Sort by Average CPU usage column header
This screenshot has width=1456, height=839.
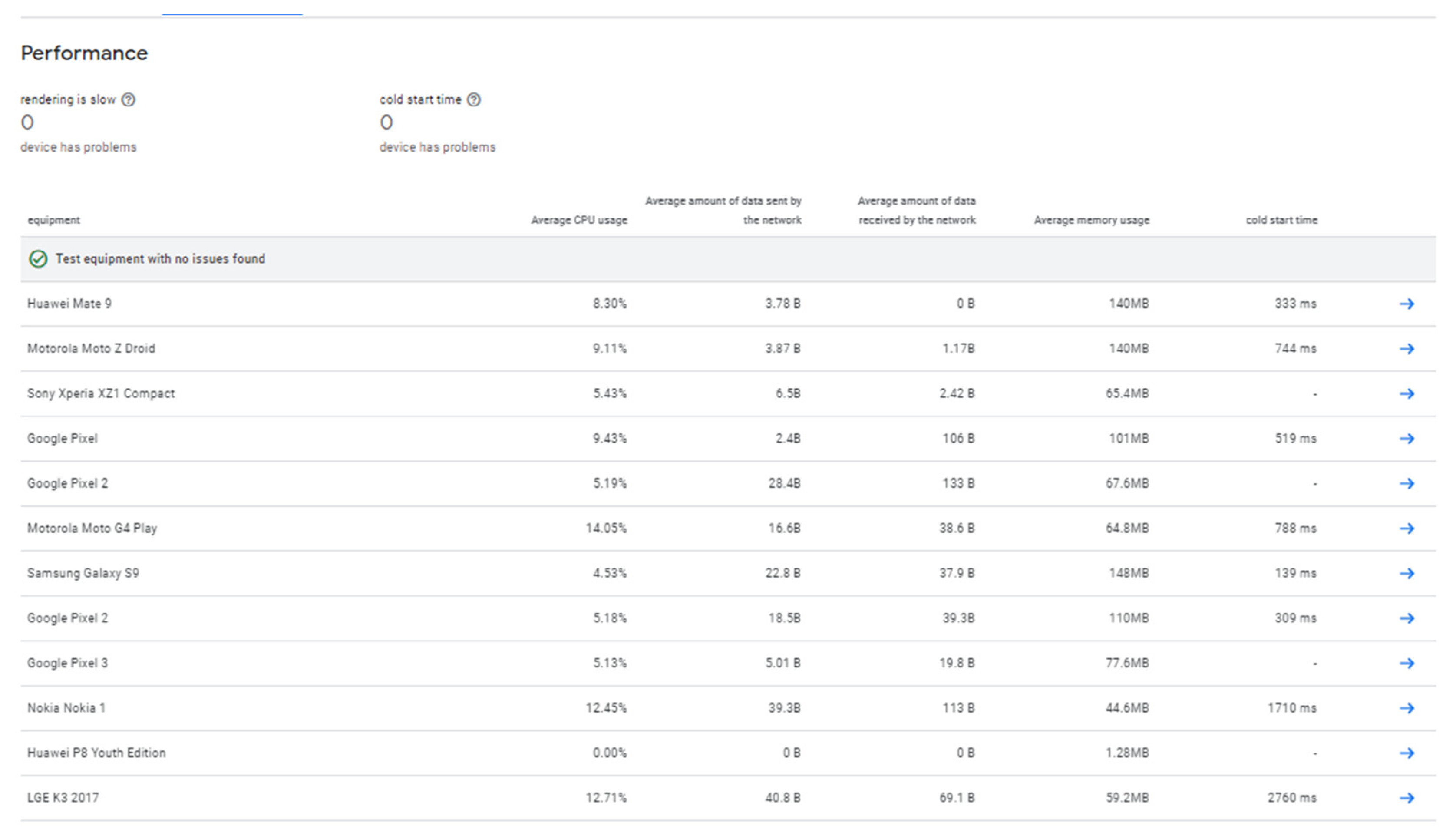coord(578,220)
